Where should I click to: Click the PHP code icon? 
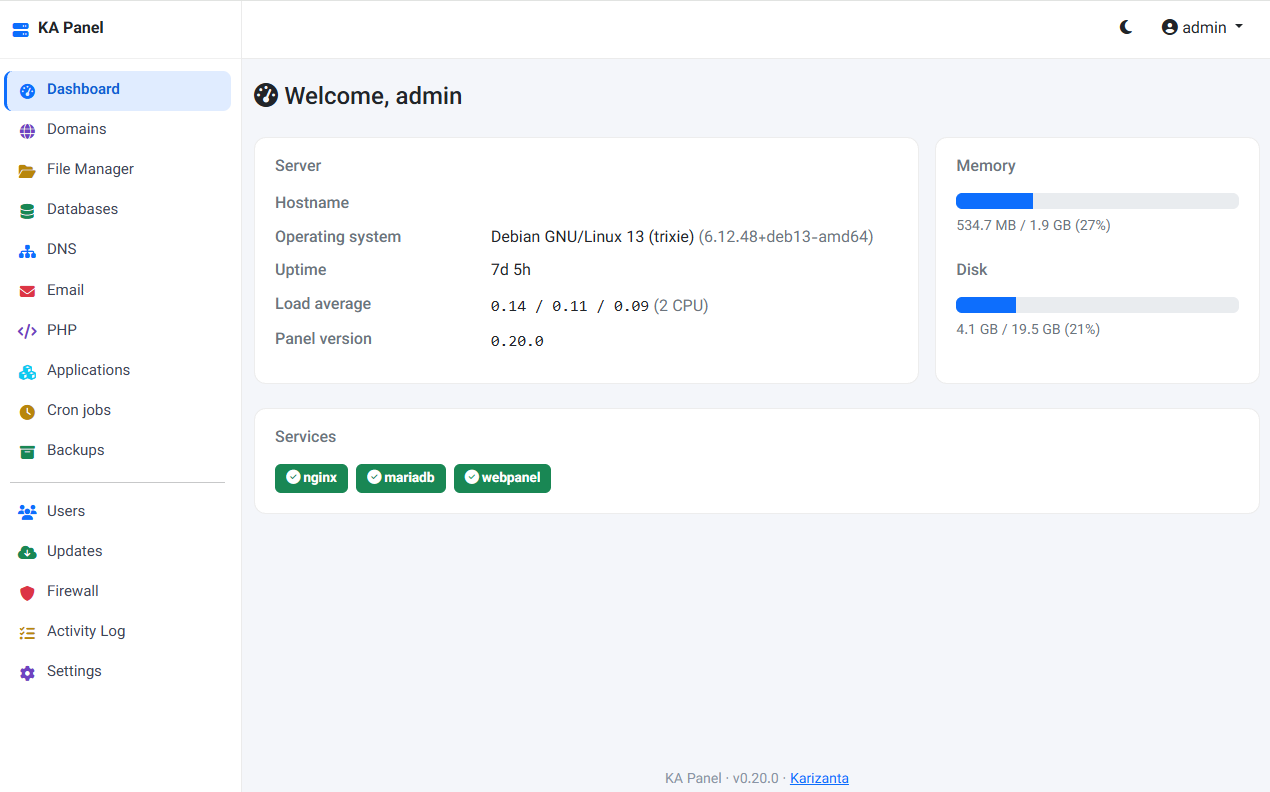[x=27, y=331]
